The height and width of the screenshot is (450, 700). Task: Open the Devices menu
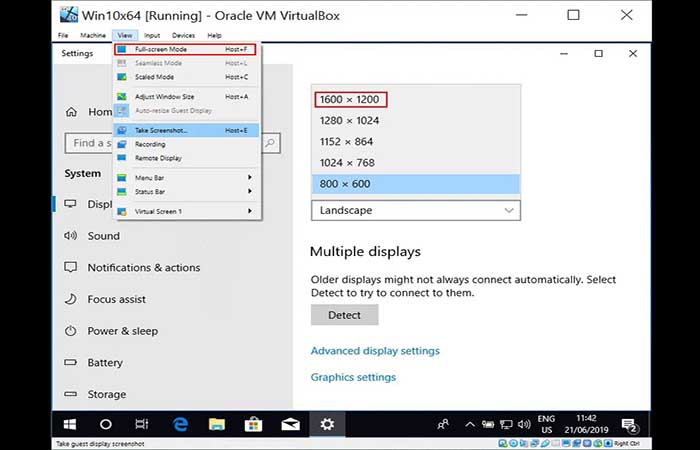click(183, 35)
